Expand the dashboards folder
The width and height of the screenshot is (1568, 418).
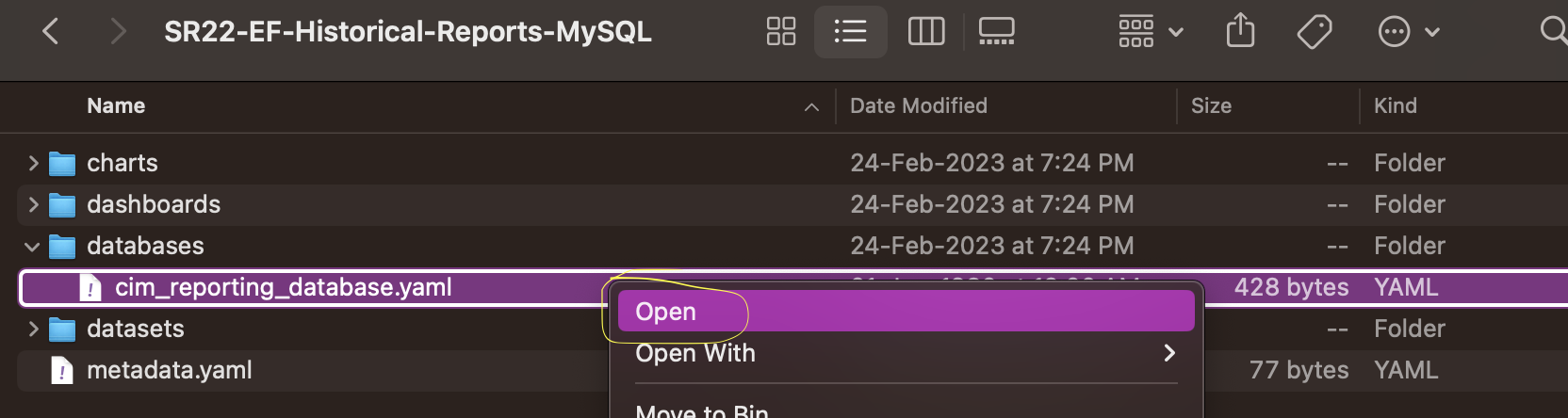pos(34,204)
